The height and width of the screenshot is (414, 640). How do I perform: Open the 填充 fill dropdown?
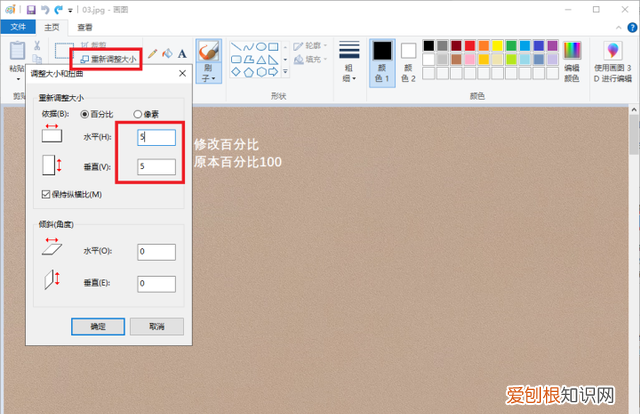click(310, 60)
